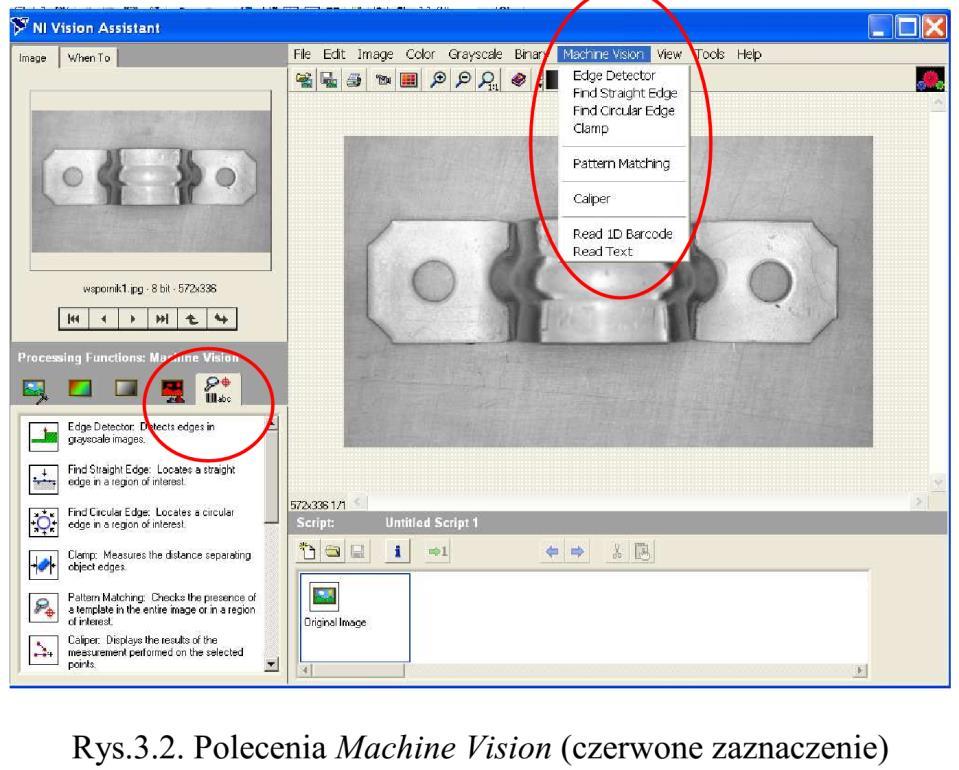Click the Acquire Image camera icon
Viewport: 959px width, 770px height.
coord(383,80)
